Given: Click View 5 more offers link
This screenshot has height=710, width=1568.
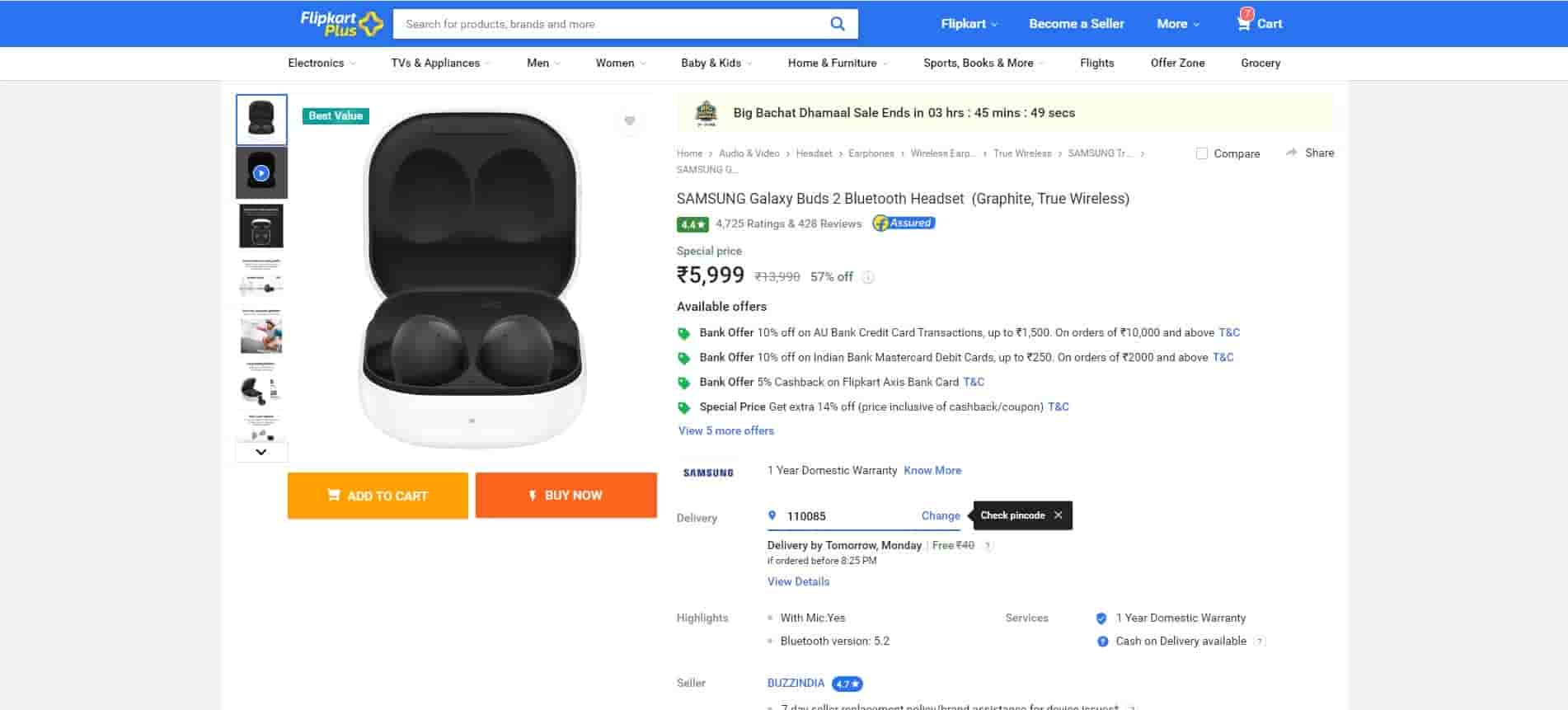Looking at the screenshot, I should [725, 430].
